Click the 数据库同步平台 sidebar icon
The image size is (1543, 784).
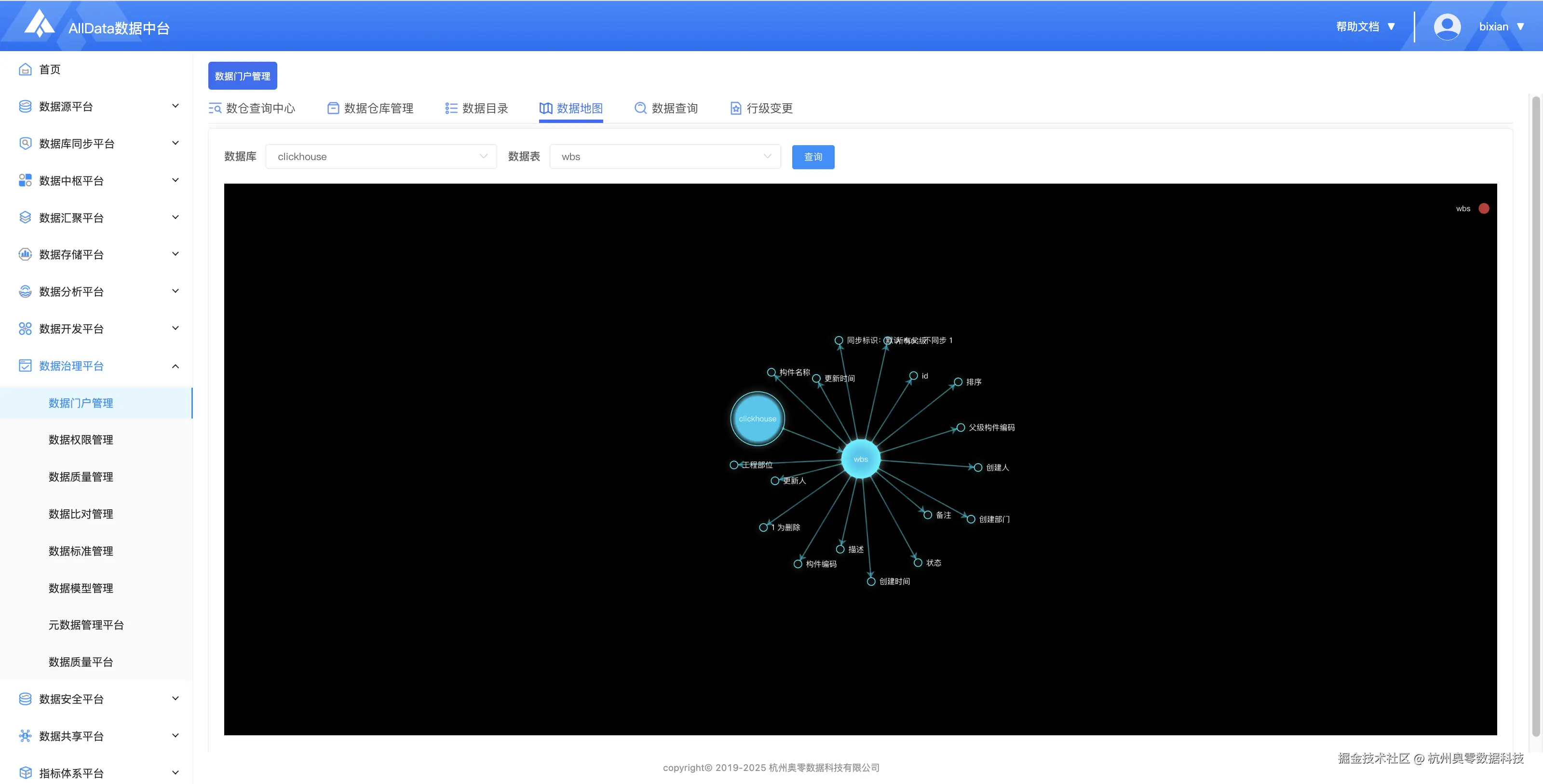(x=25, y=144)
